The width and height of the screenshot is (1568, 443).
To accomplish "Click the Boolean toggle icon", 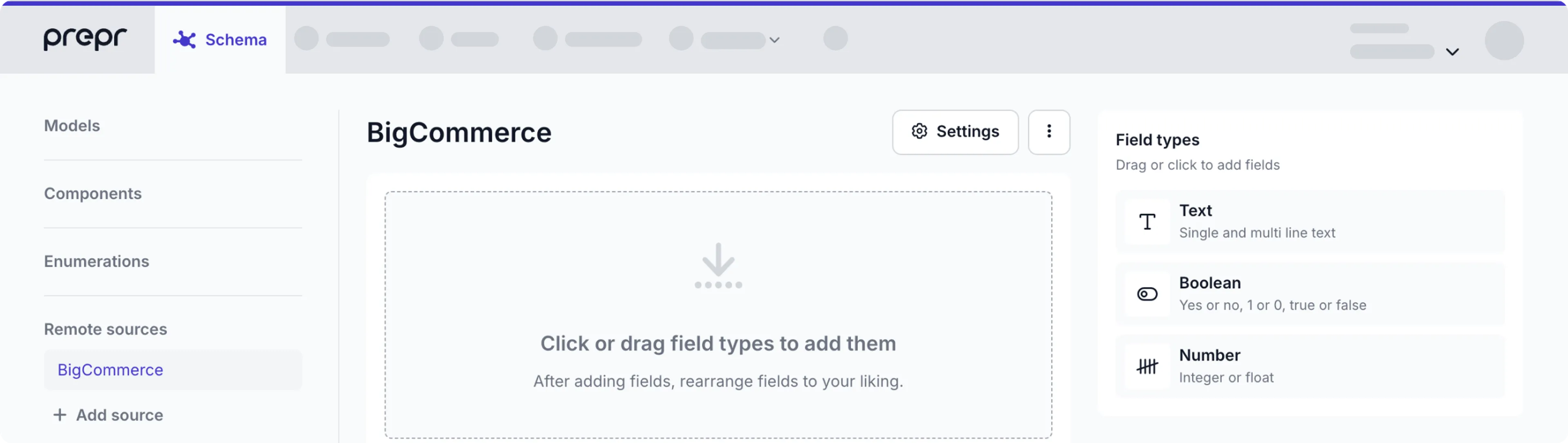I will coord(1147,294).
